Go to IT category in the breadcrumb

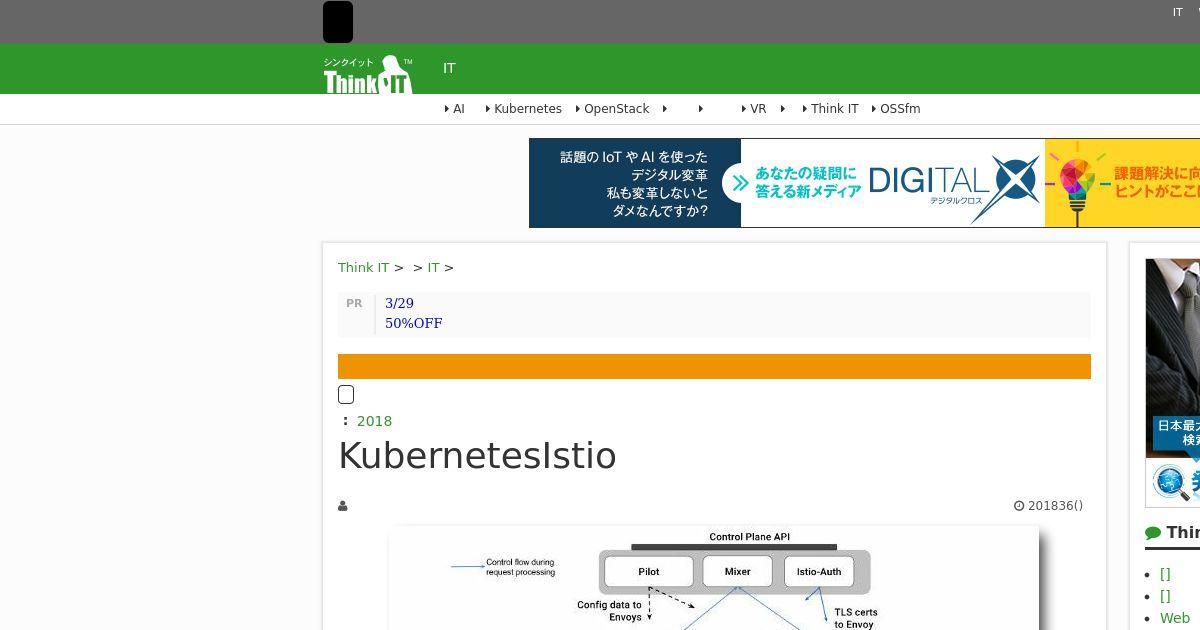(x=433, y=267)
